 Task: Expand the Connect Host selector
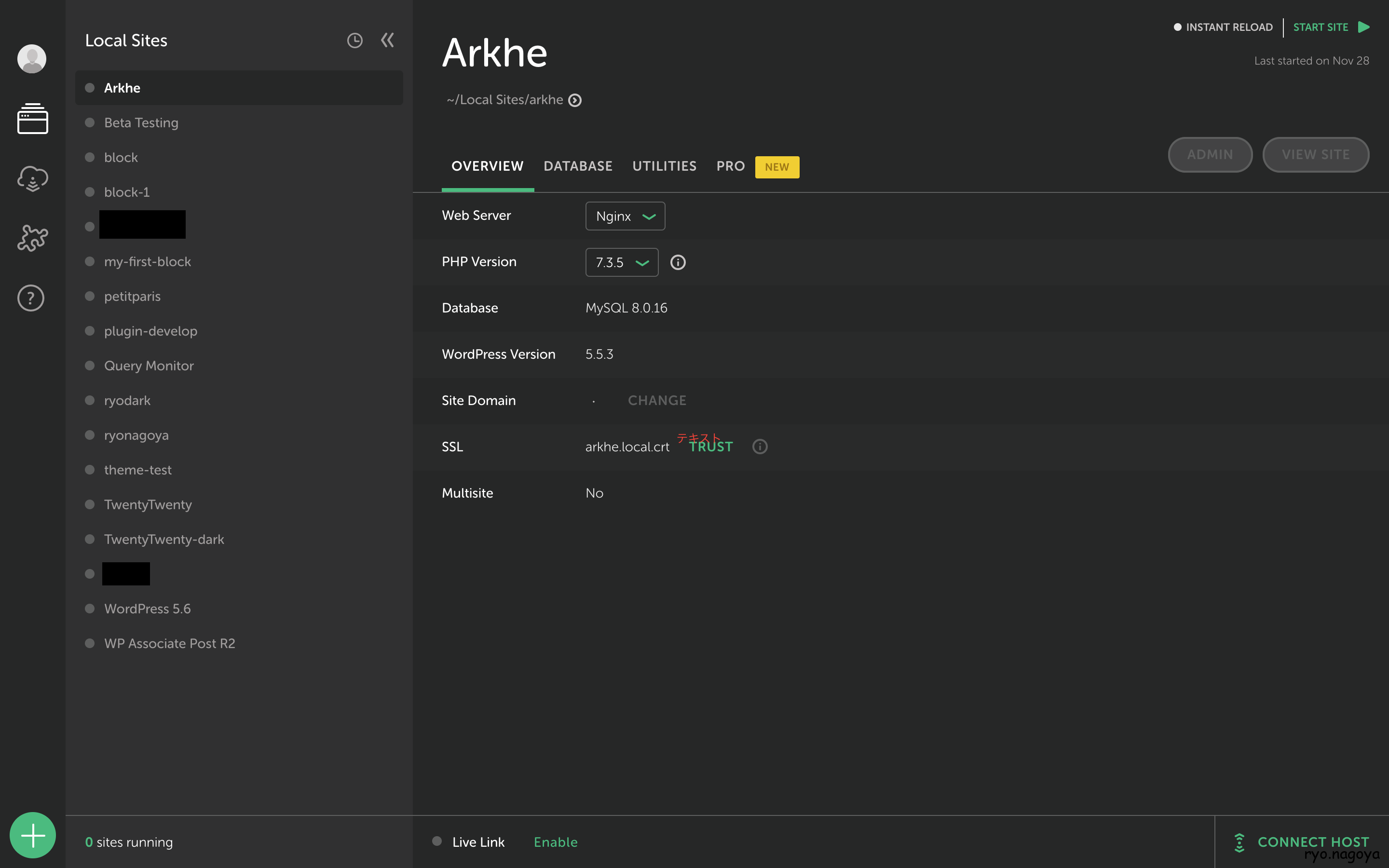1301,841
